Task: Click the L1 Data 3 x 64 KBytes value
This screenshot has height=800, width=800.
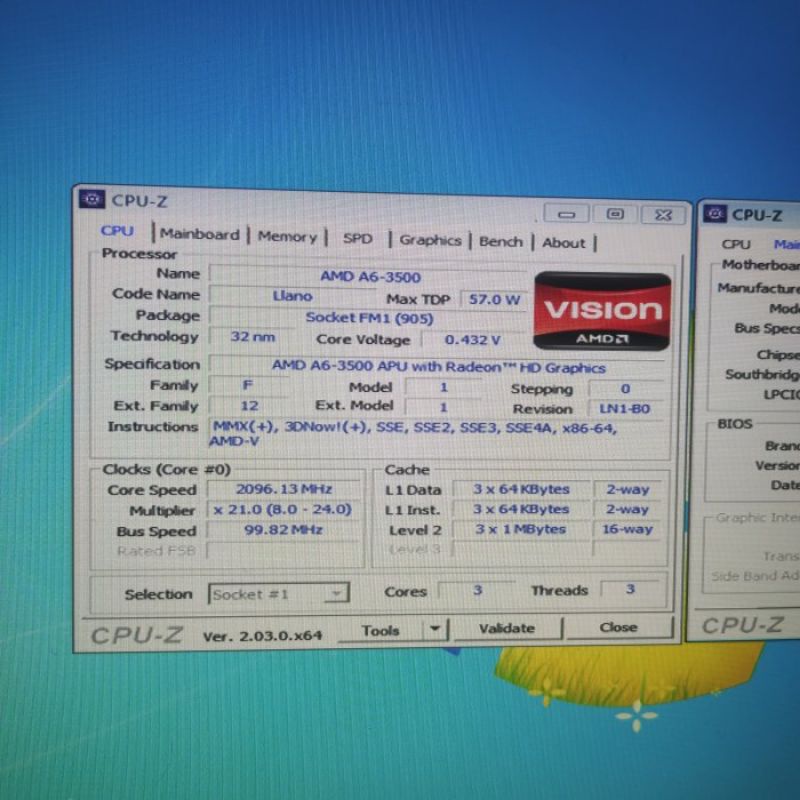Action: pyautogui.click(x=521, y=489)
